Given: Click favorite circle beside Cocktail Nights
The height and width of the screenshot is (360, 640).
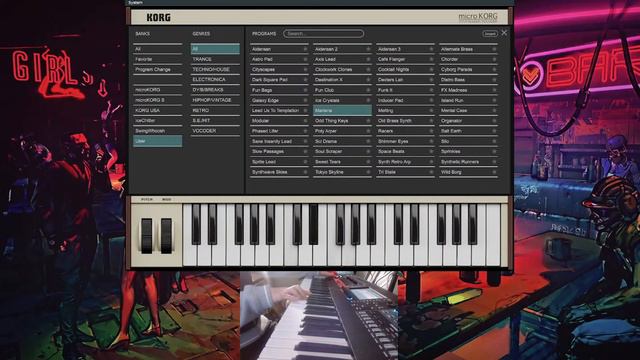Looking at the screenshot, I should click(431, 70).
